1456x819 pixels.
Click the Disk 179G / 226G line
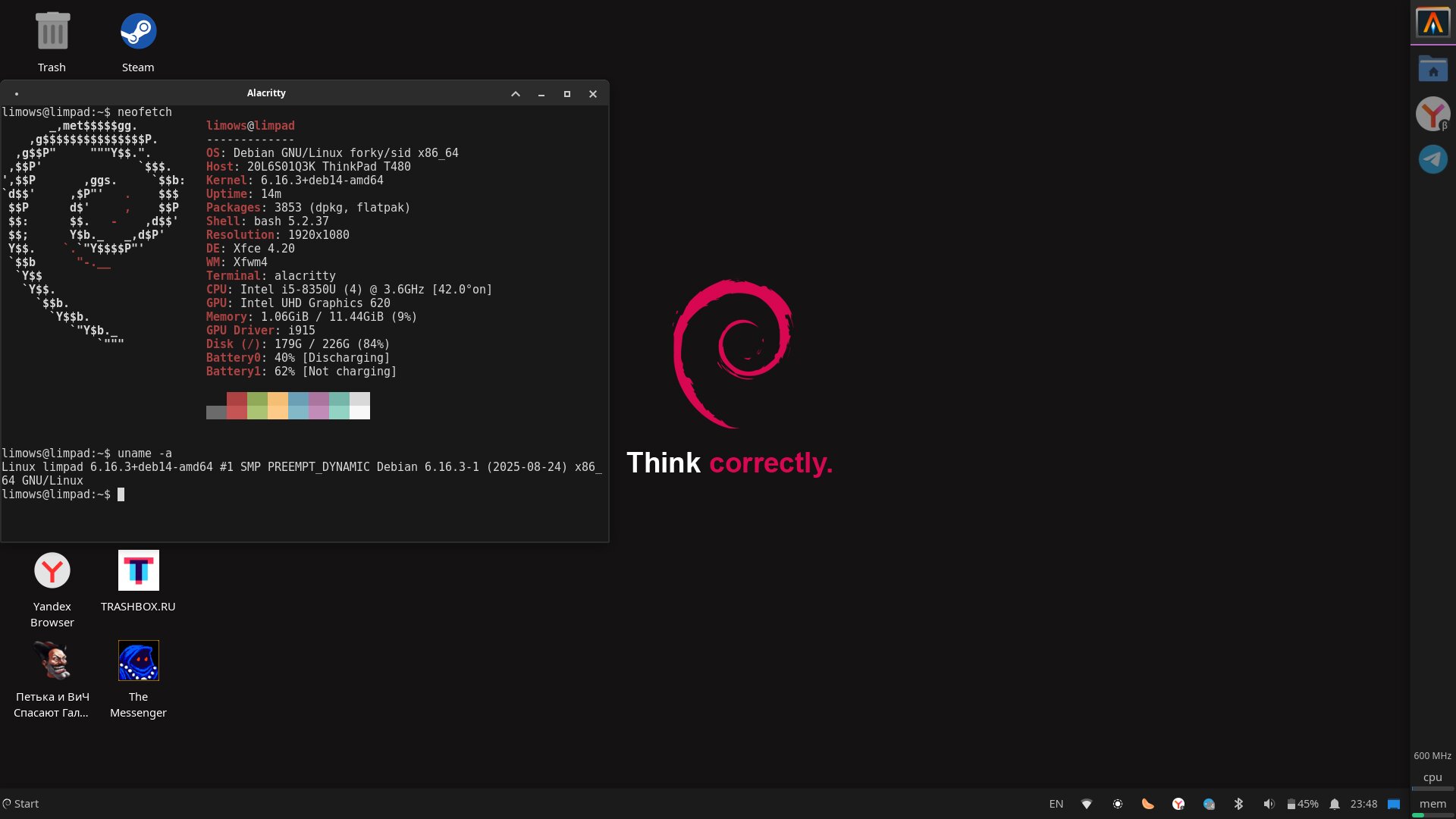point(298,344)
